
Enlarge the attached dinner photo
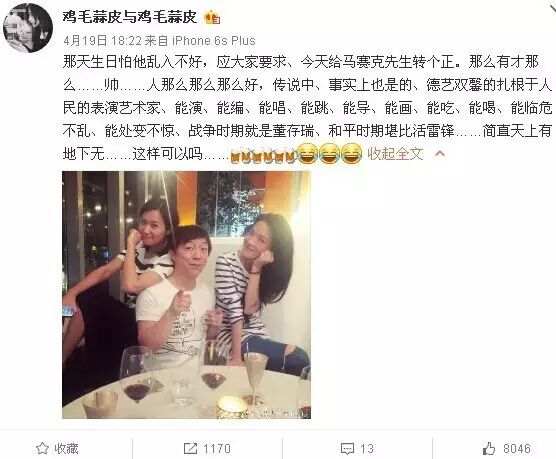coord(187,295)
